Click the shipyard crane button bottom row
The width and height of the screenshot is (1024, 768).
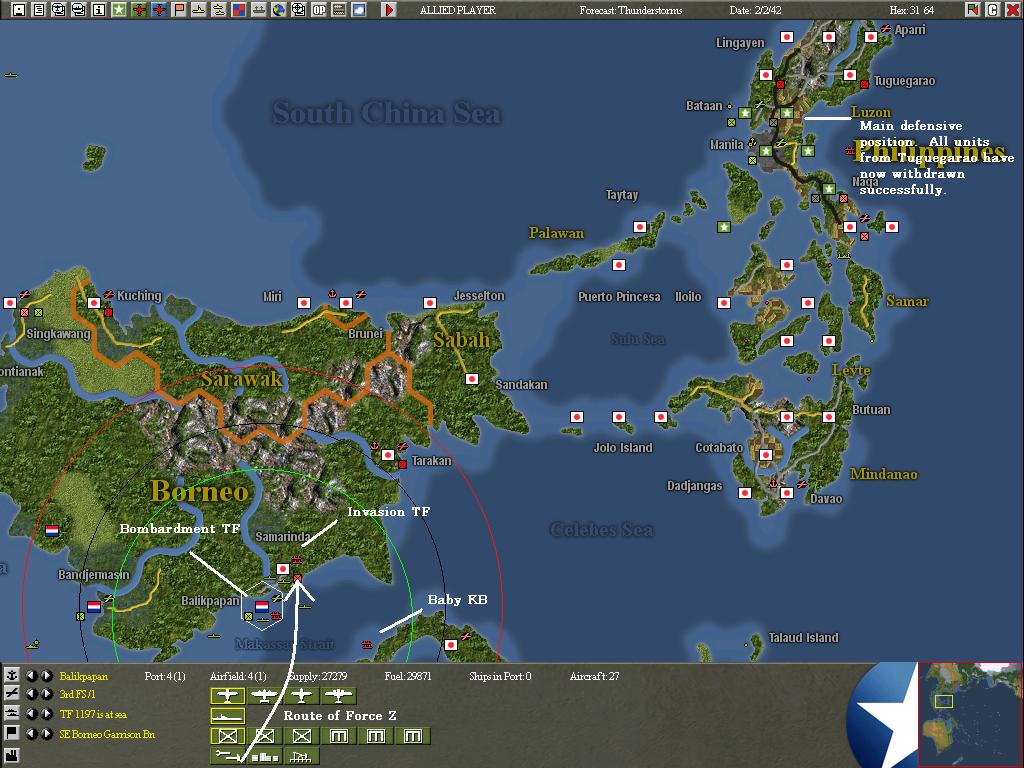click(302, 756)
